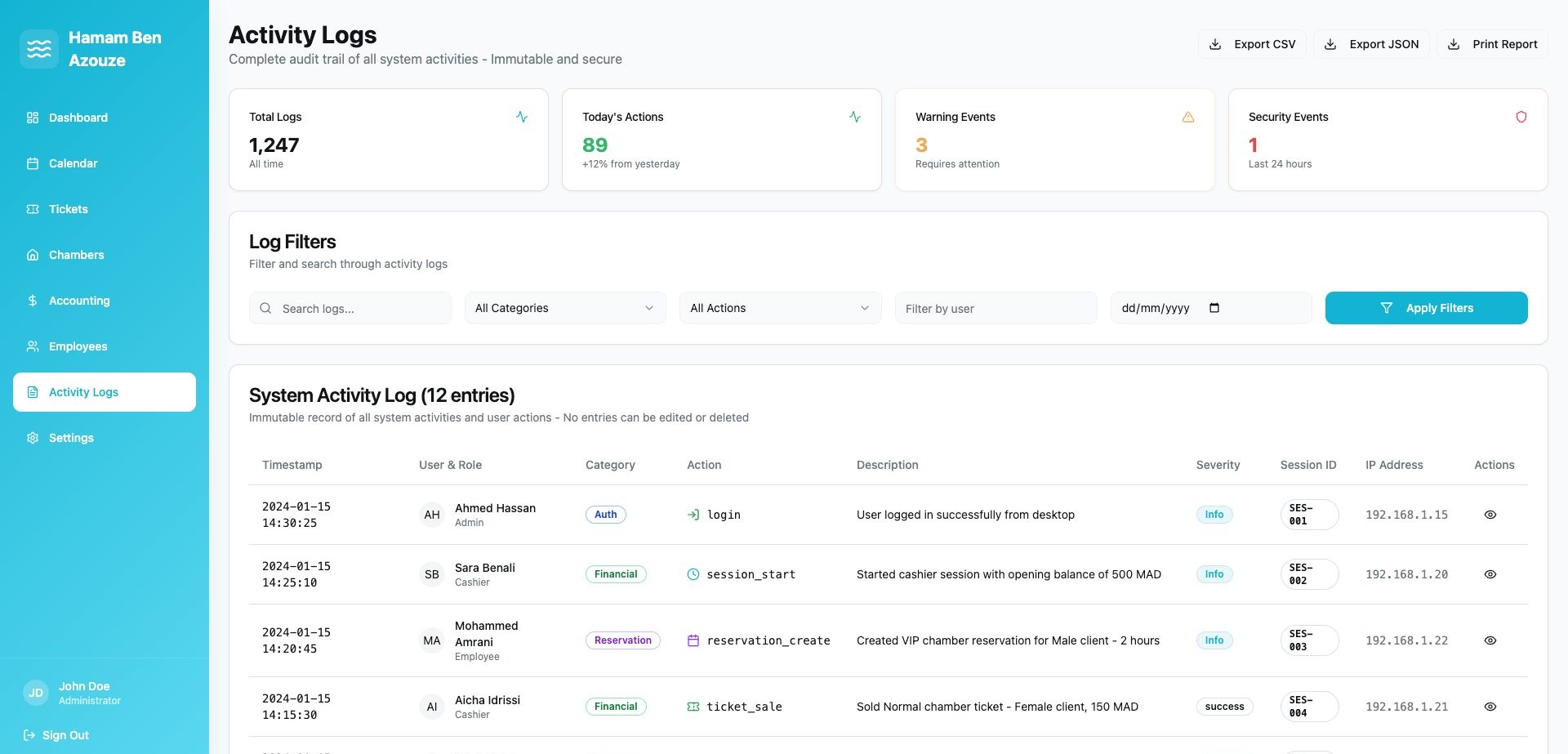This screenshot has width=1568, height=754.
Task: Click the Print Report button
Action: 1492,44
